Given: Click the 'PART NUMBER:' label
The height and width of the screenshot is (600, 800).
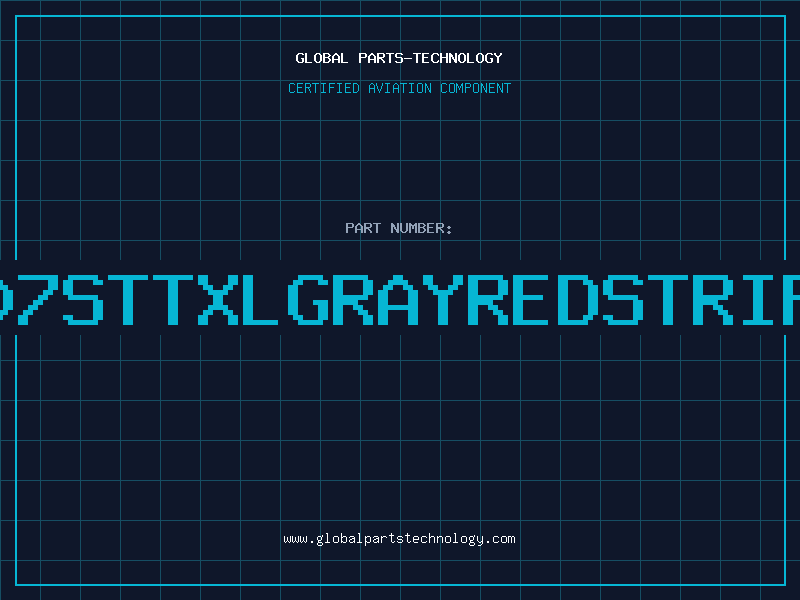Looking at the screenshot, I should click(x=399, y=228).
